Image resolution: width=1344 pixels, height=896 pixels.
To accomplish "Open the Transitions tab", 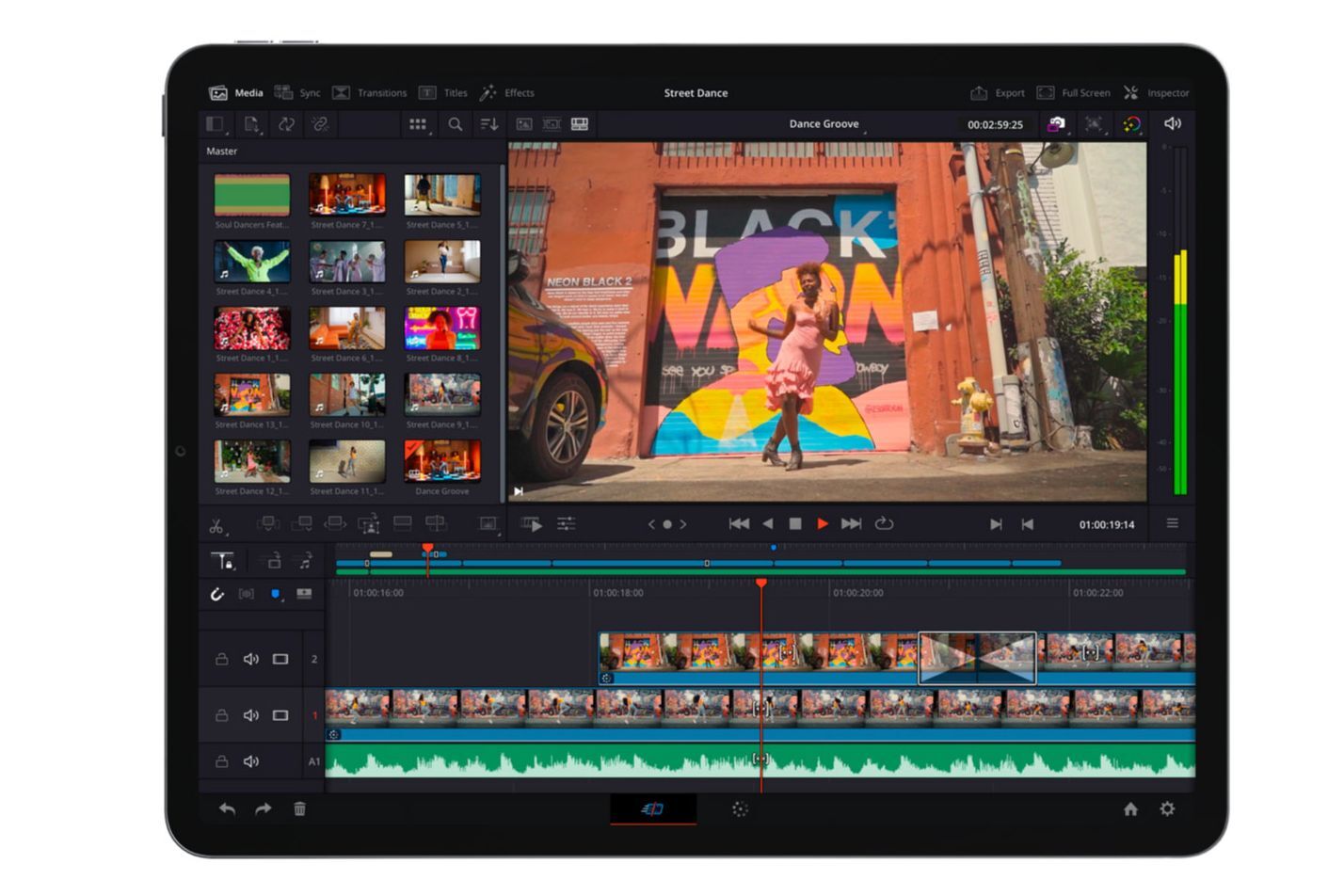I will (369, 93).
